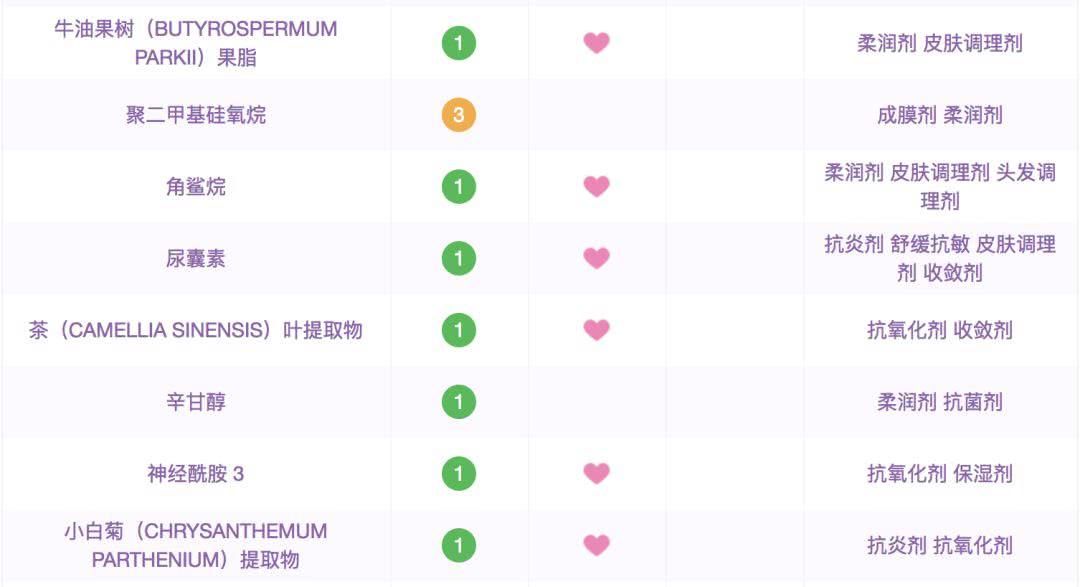
Task: Click green safety badge for 辛甘醇
Action: click(x=459, y=402)
